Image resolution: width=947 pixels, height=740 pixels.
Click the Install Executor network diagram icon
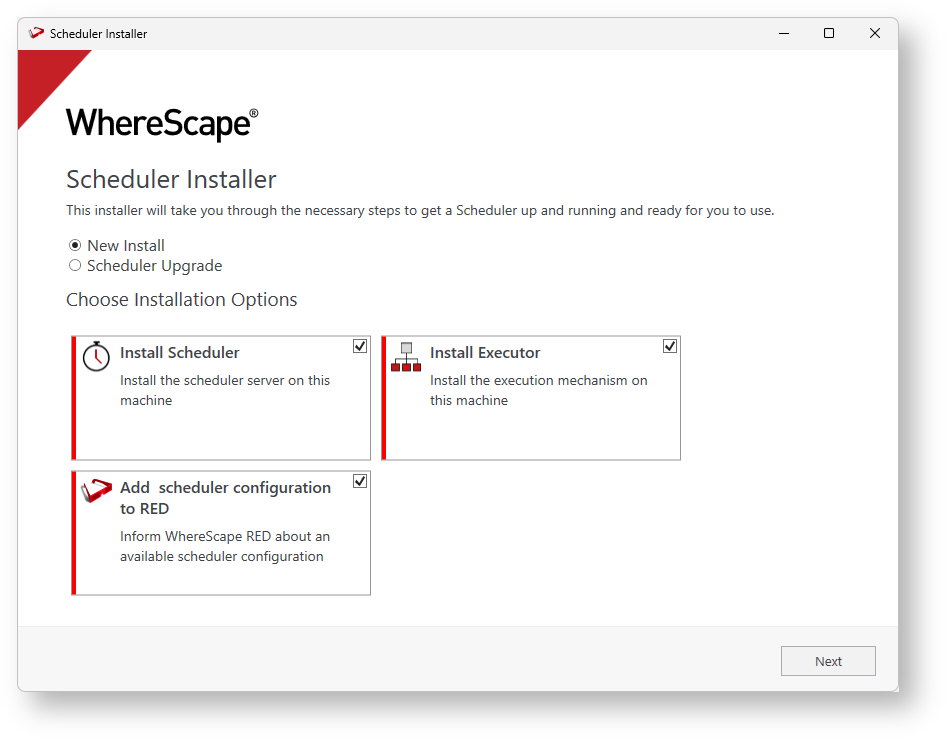(406, 357)
